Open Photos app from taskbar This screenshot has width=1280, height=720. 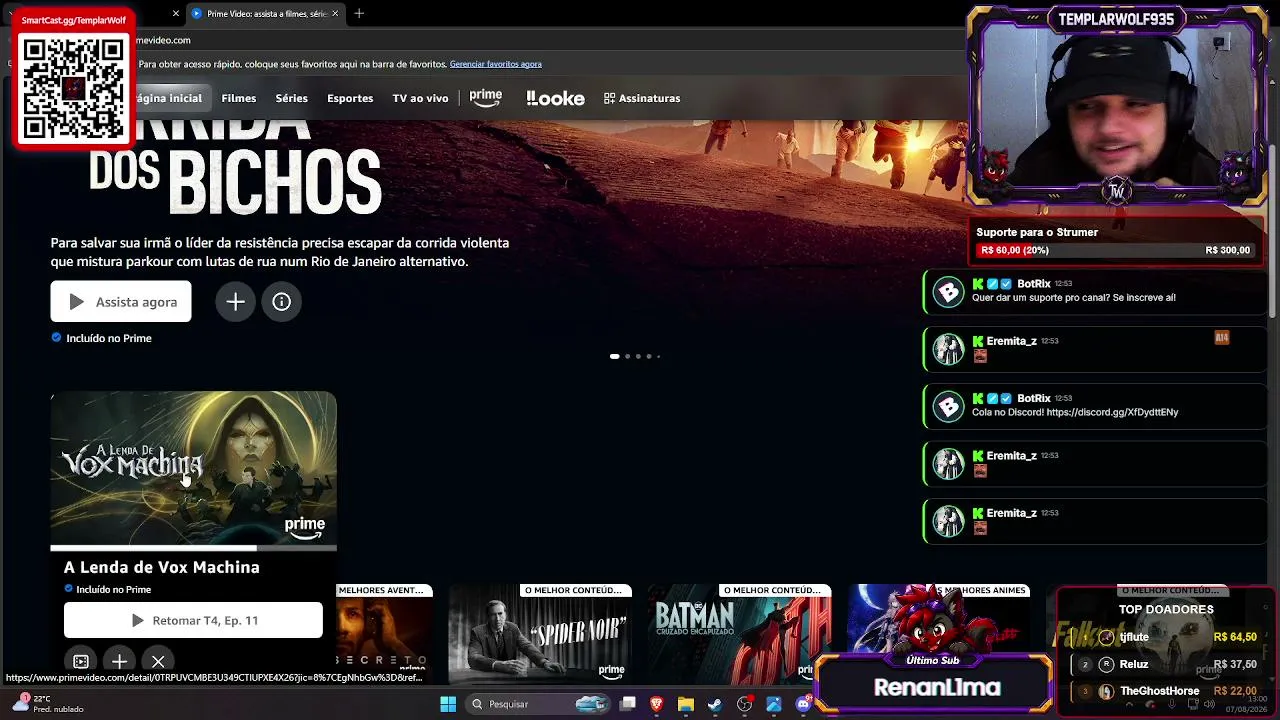774,704
